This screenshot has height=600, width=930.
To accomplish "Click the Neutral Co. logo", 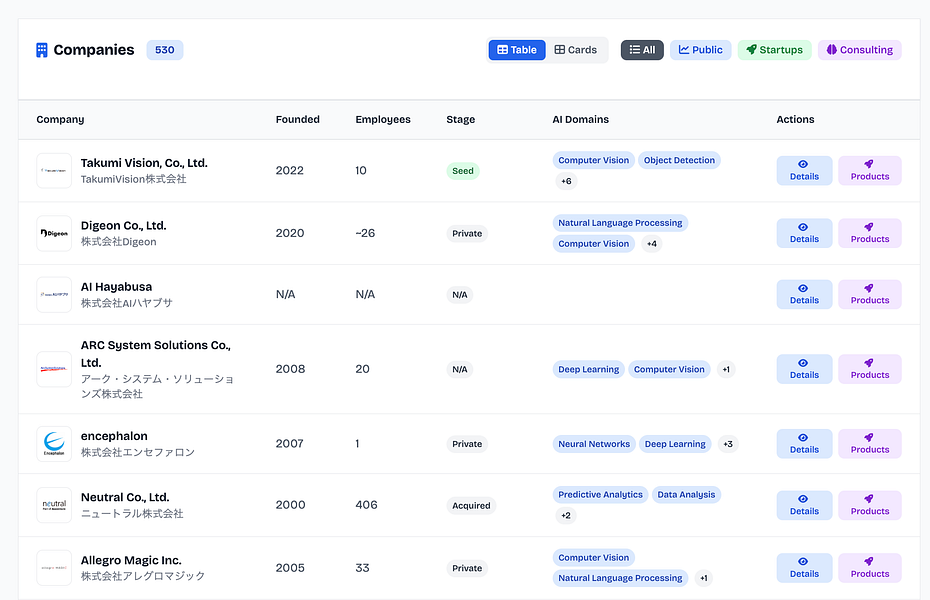I will pyautogui.click(x=54, y=505).
